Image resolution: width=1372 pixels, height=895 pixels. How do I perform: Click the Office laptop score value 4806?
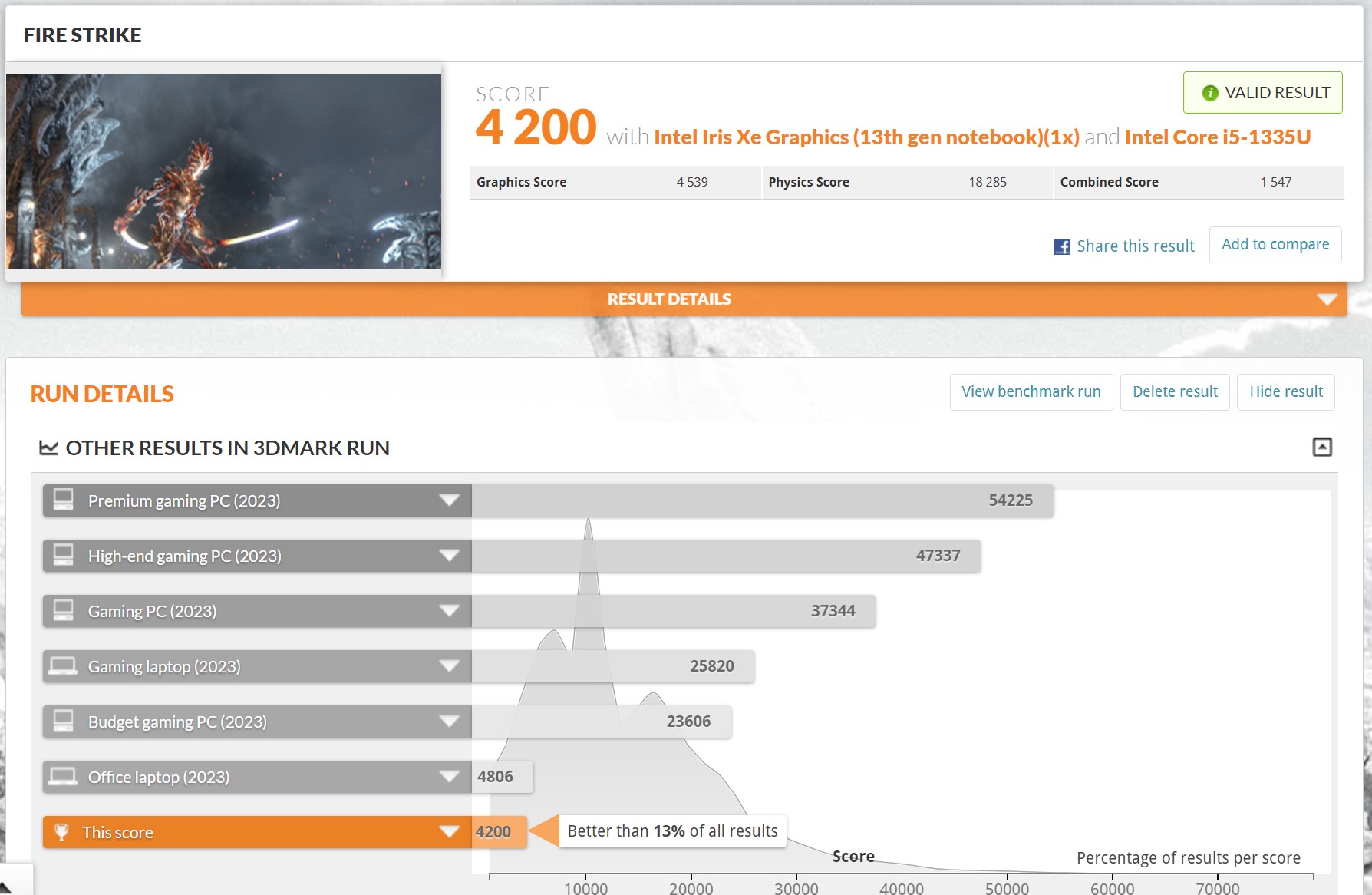pos(495,777)
